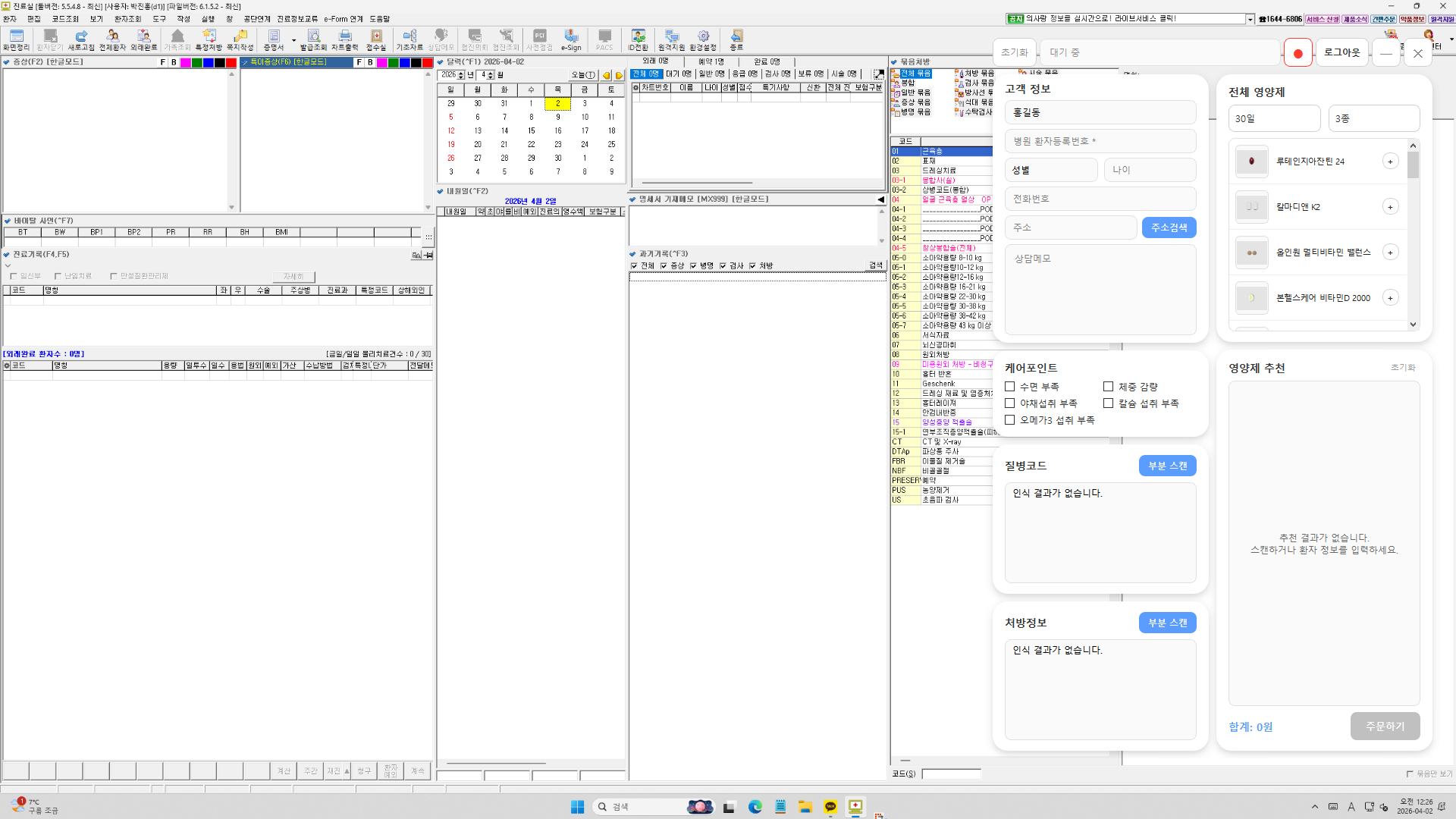Click the 종료 exit icon
This screenshot has height=819, width=1456.
(x=736, y=40)
